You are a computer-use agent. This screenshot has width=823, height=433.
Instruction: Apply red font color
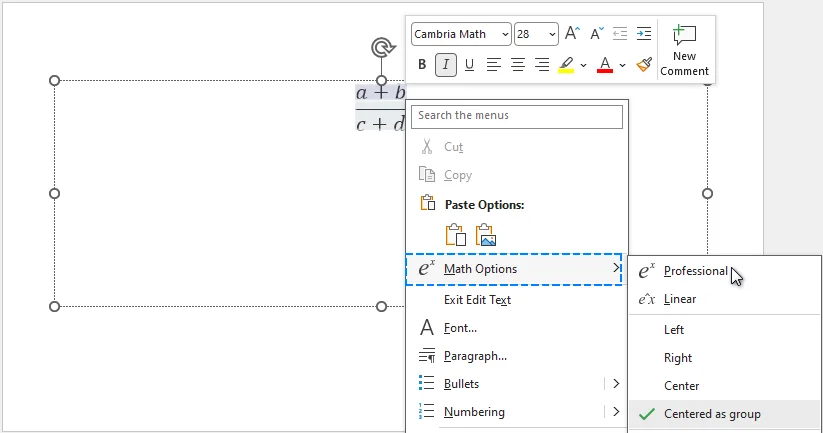605,65
